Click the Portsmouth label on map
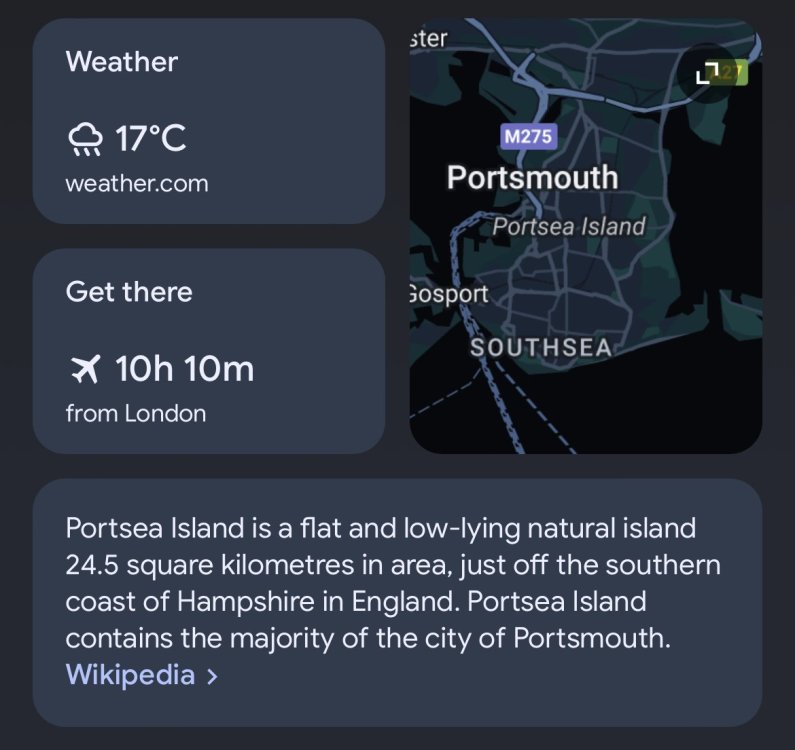 (532, 177)
